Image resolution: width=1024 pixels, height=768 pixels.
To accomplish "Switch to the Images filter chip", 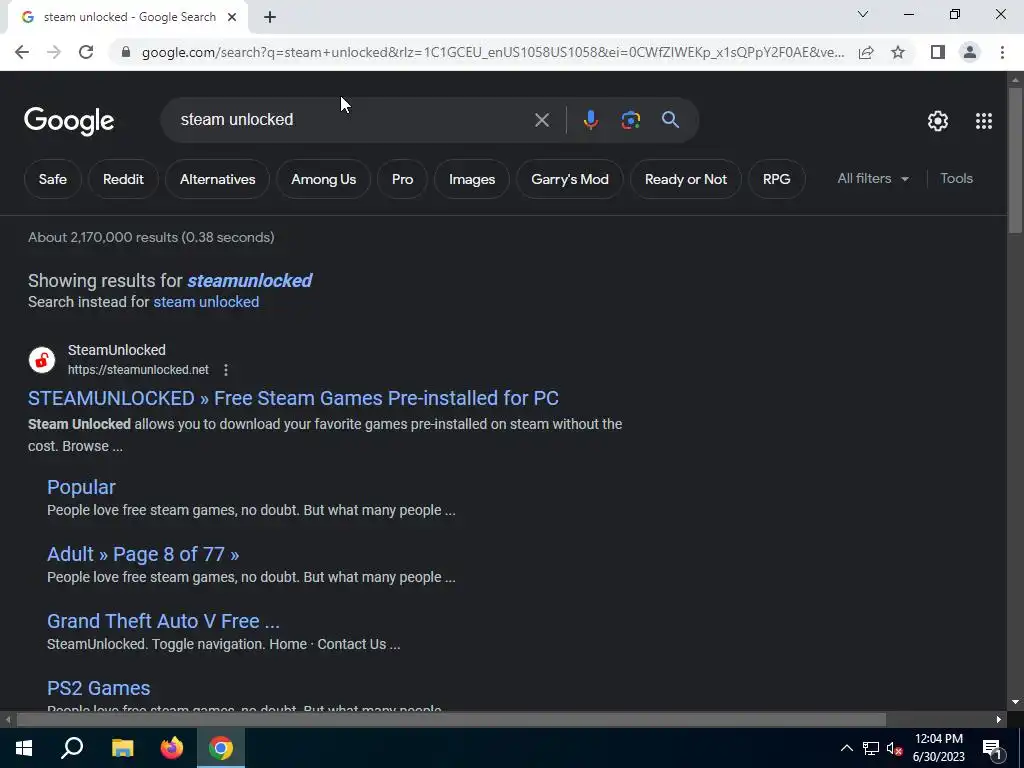I will coord(472,179).
